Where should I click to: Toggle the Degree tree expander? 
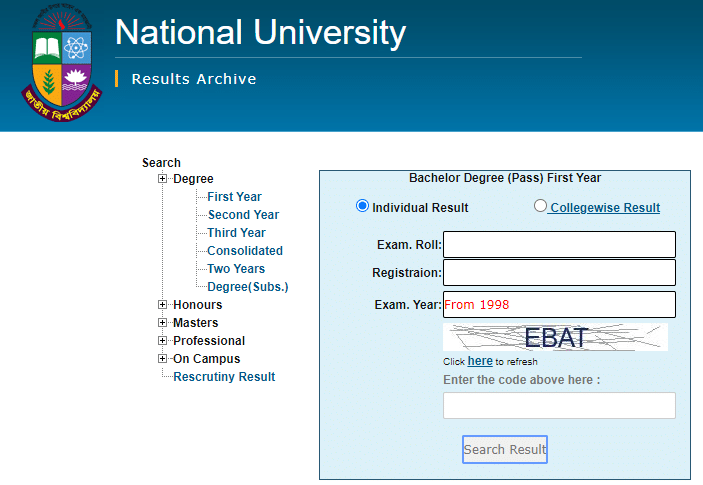click(x=162, y=178)
